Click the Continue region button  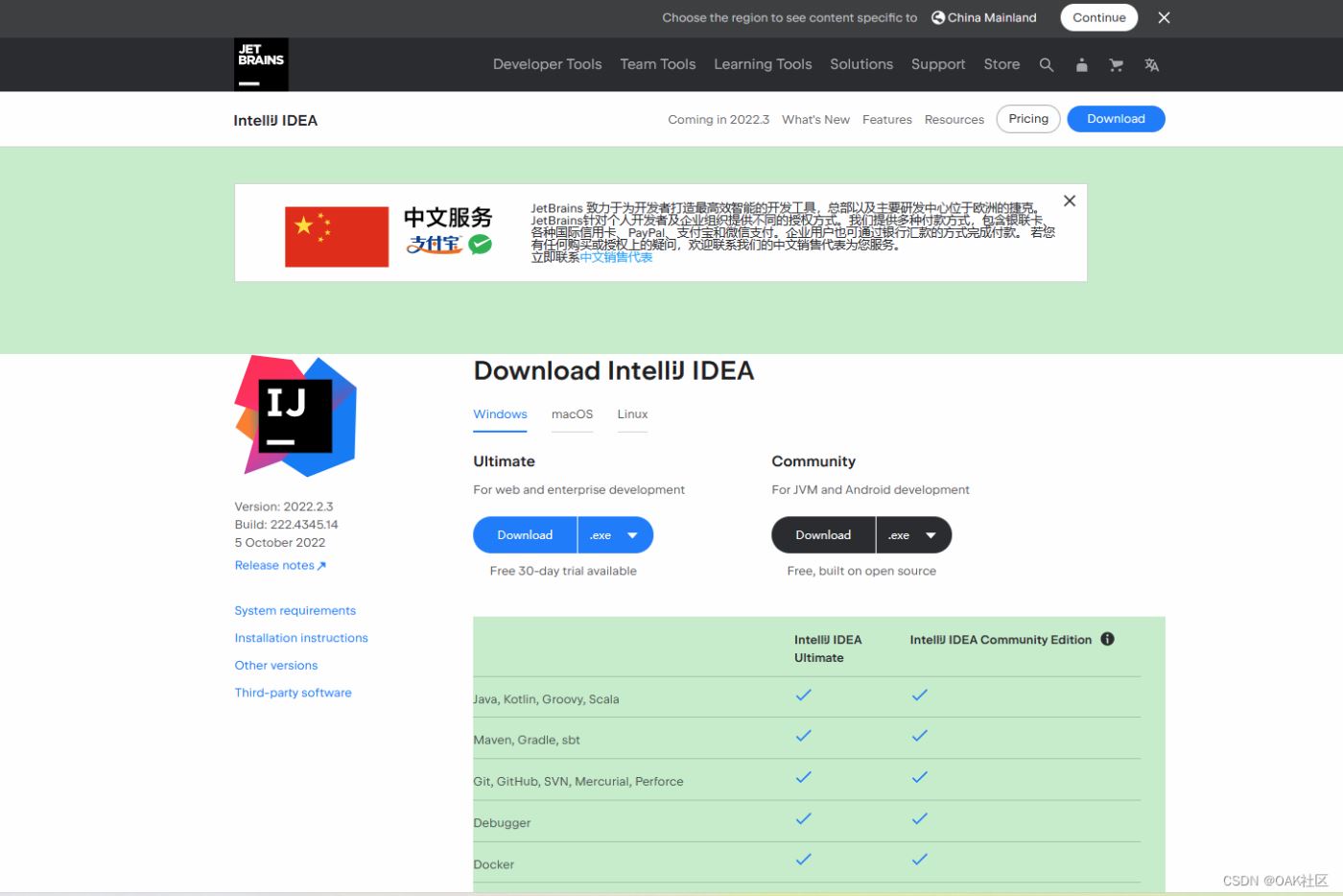pos(1099,17)
